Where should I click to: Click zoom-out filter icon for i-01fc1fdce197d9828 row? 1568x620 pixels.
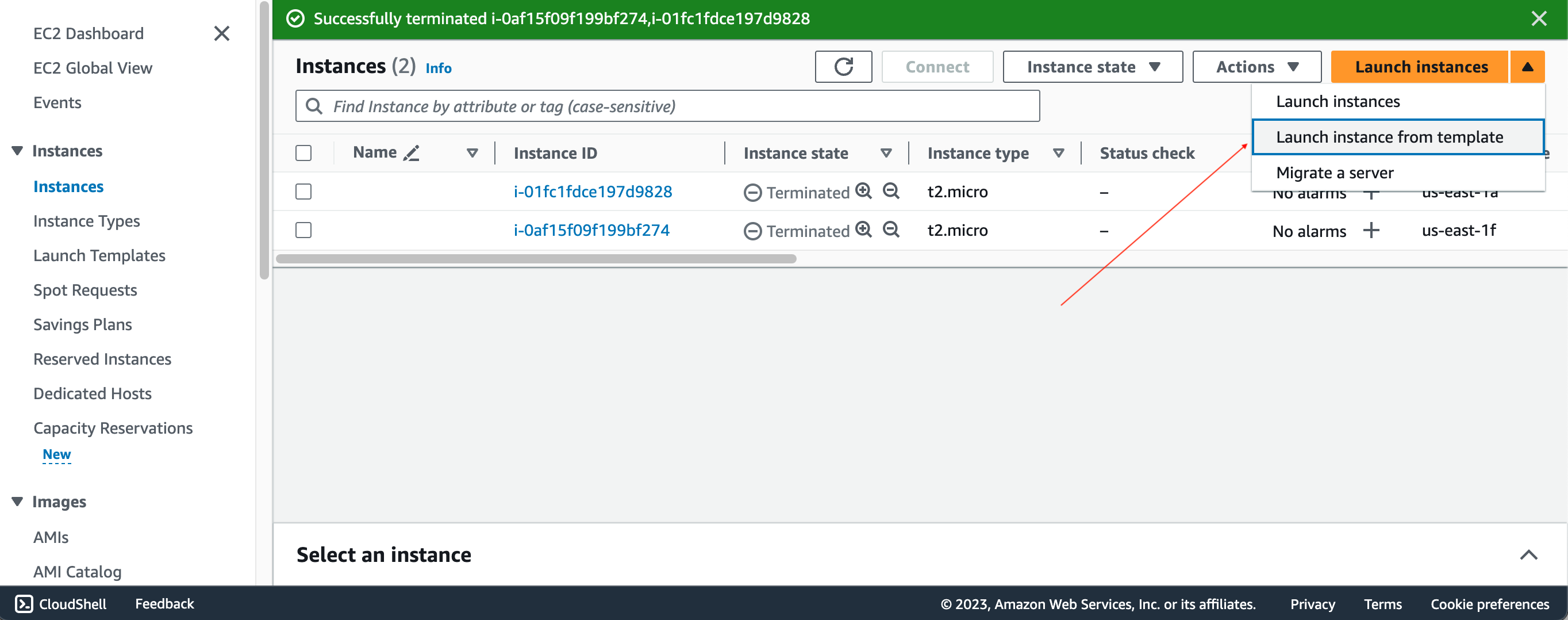pyautogui.click(x=891, y=190)
